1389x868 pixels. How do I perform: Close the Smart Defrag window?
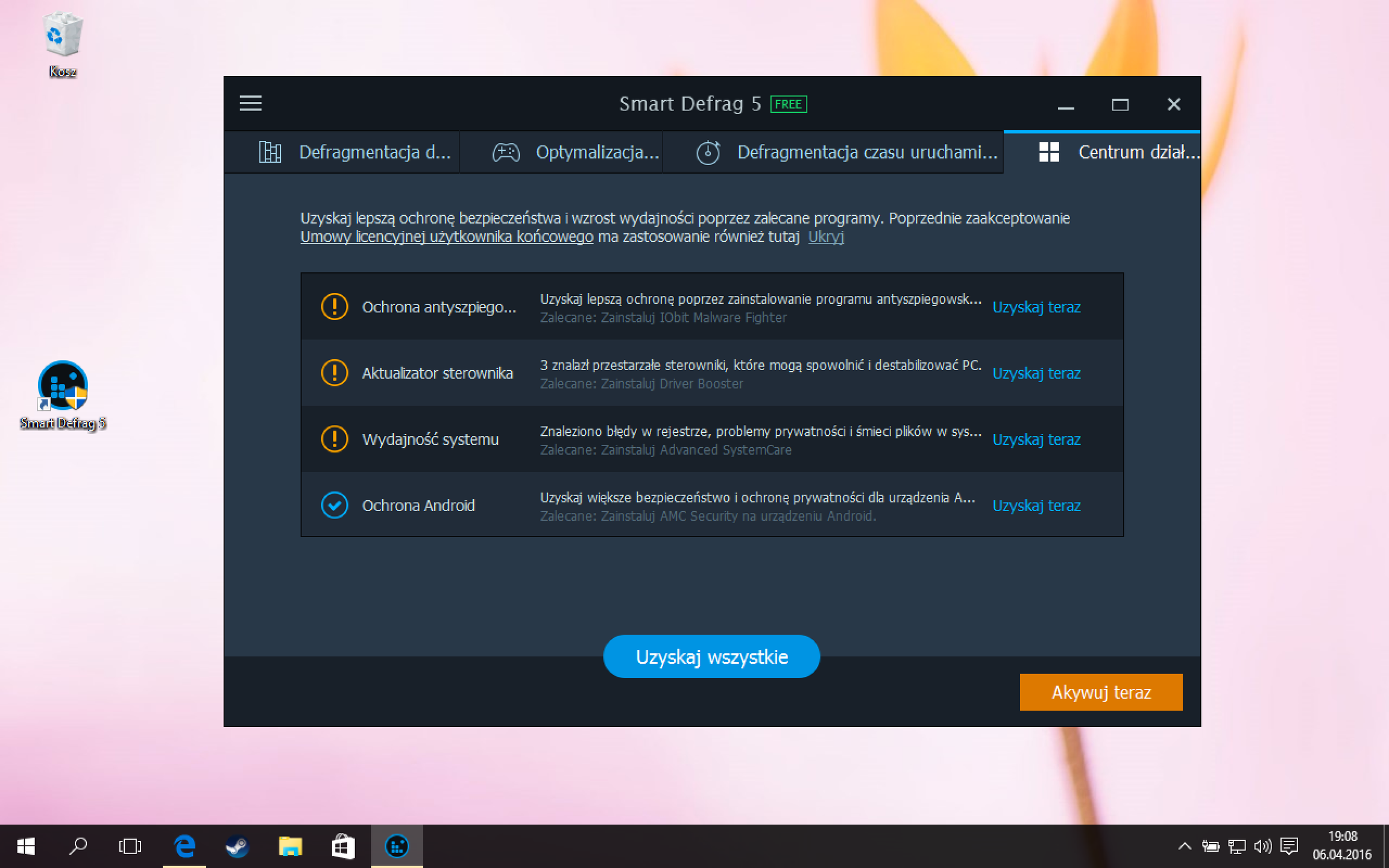tap(1173, 104)
